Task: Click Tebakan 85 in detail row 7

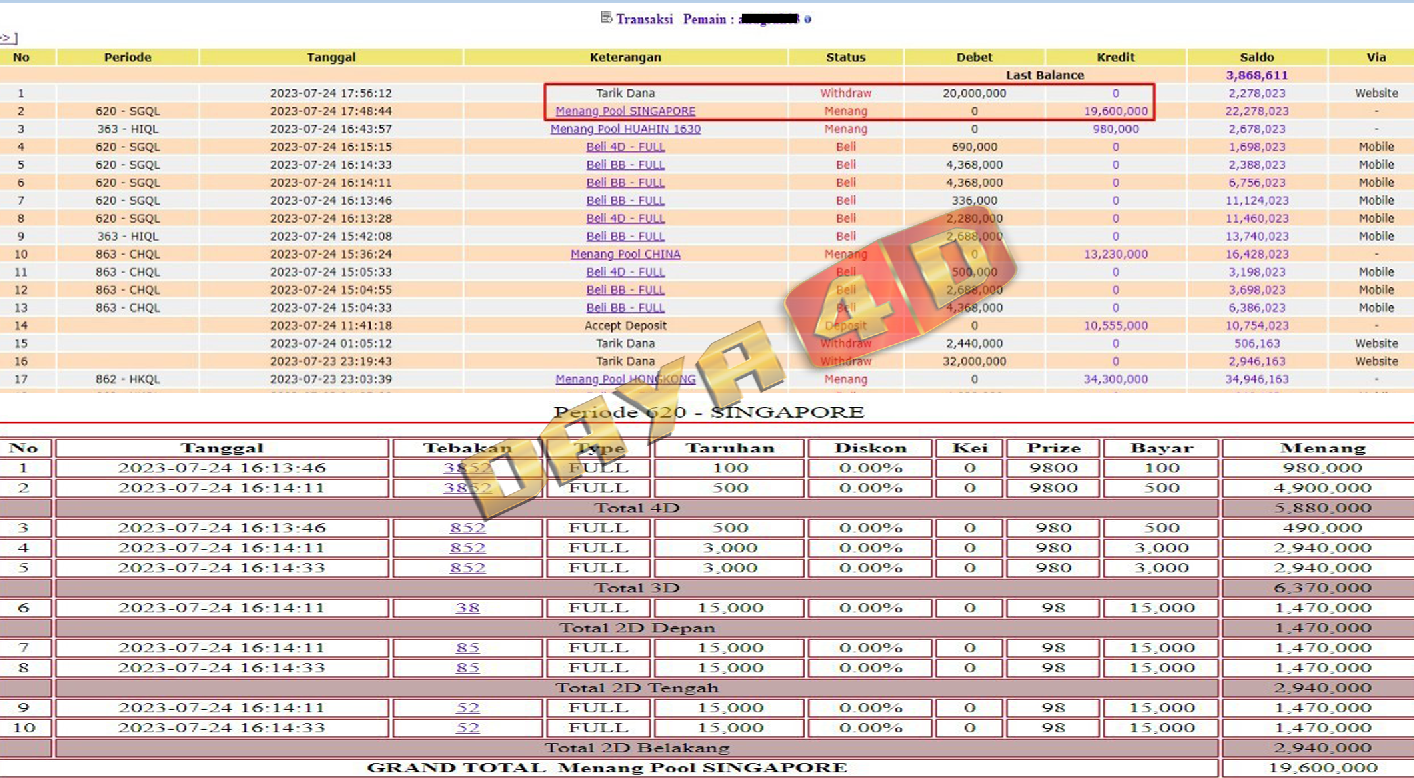Action: [x=467, y=648]
